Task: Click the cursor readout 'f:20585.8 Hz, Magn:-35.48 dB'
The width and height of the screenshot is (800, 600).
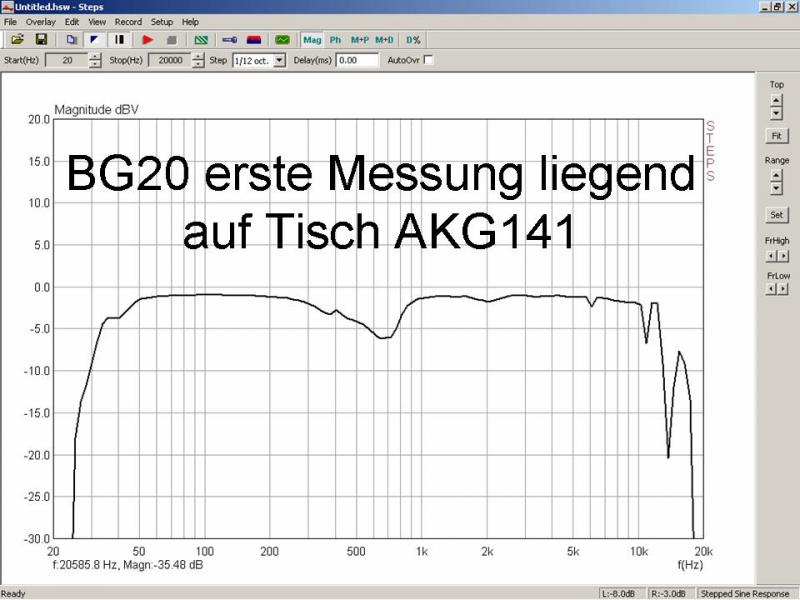Action: click(x=128, y=565)
